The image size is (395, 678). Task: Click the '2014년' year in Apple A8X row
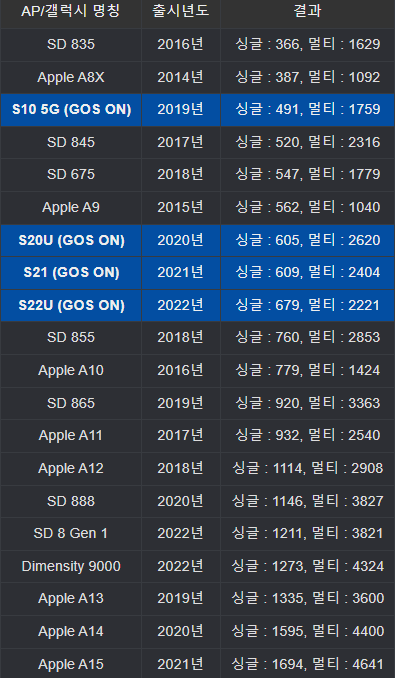[181, 77]
